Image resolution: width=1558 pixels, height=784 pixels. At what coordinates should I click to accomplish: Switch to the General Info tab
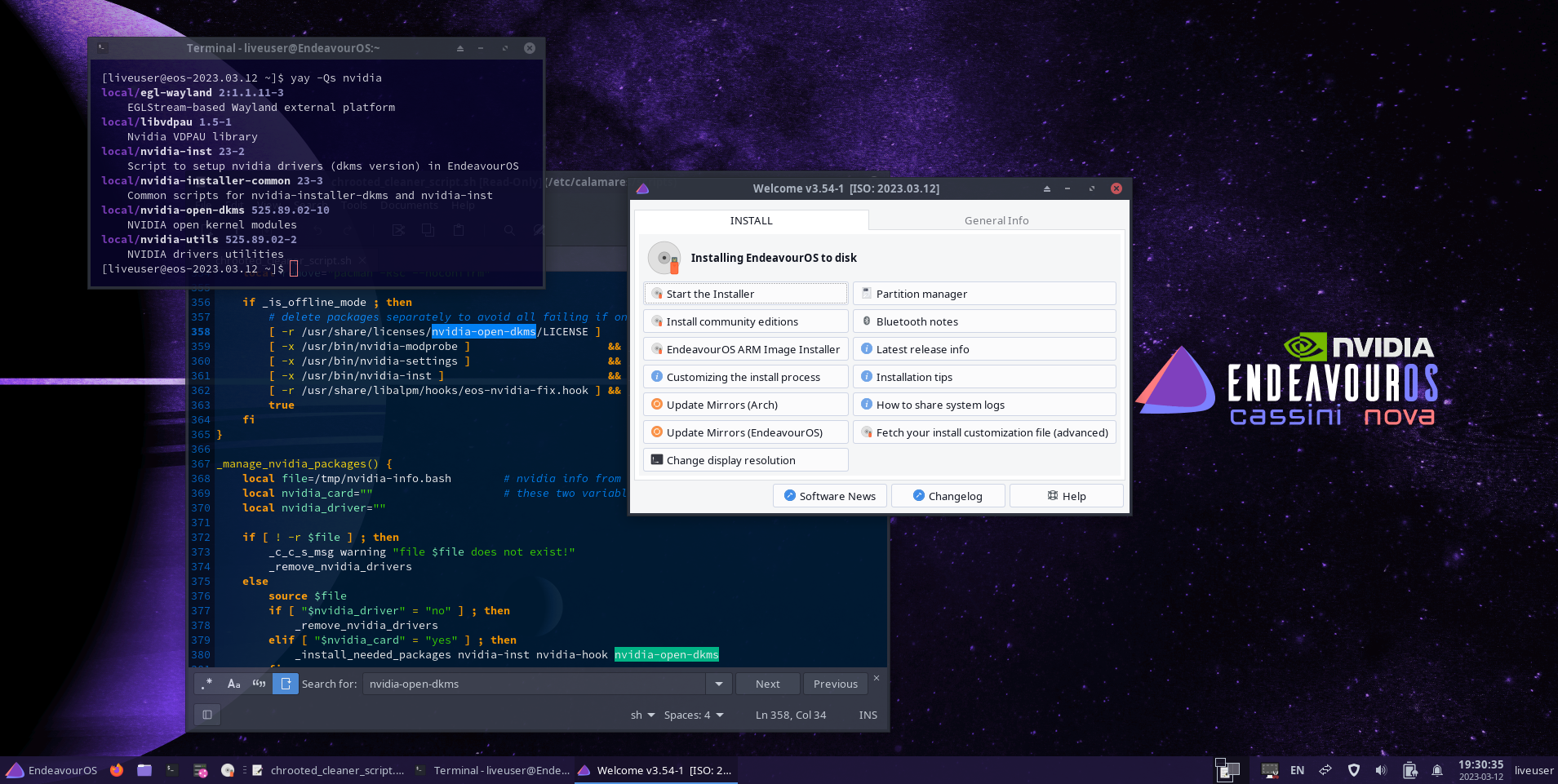click(996, 220)
